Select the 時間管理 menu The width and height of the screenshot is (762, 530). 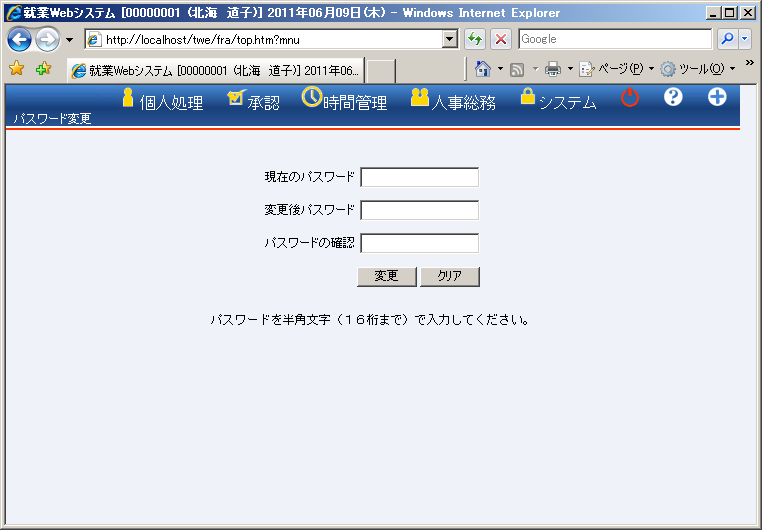345,102
